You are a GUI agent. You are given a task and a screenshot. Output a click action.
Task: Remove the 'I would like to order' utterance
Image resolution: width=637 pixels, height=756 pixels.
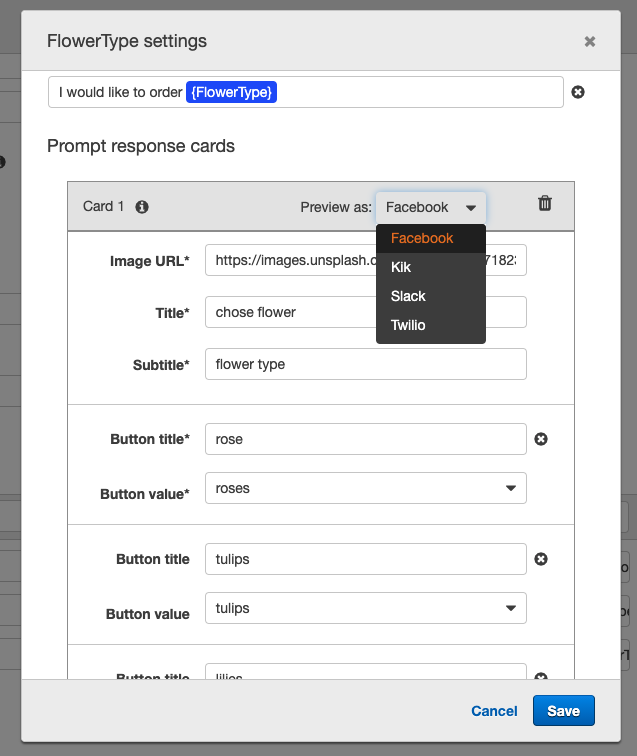pyautogui.click(x=578, y=92)
